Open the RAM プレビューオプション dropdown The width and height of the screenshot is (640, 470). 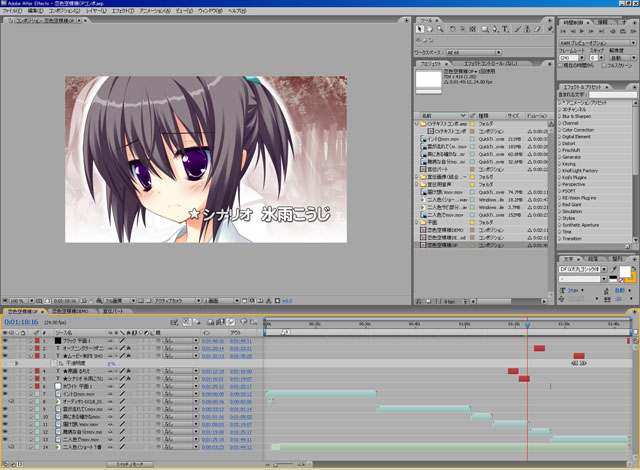point(598,43)
